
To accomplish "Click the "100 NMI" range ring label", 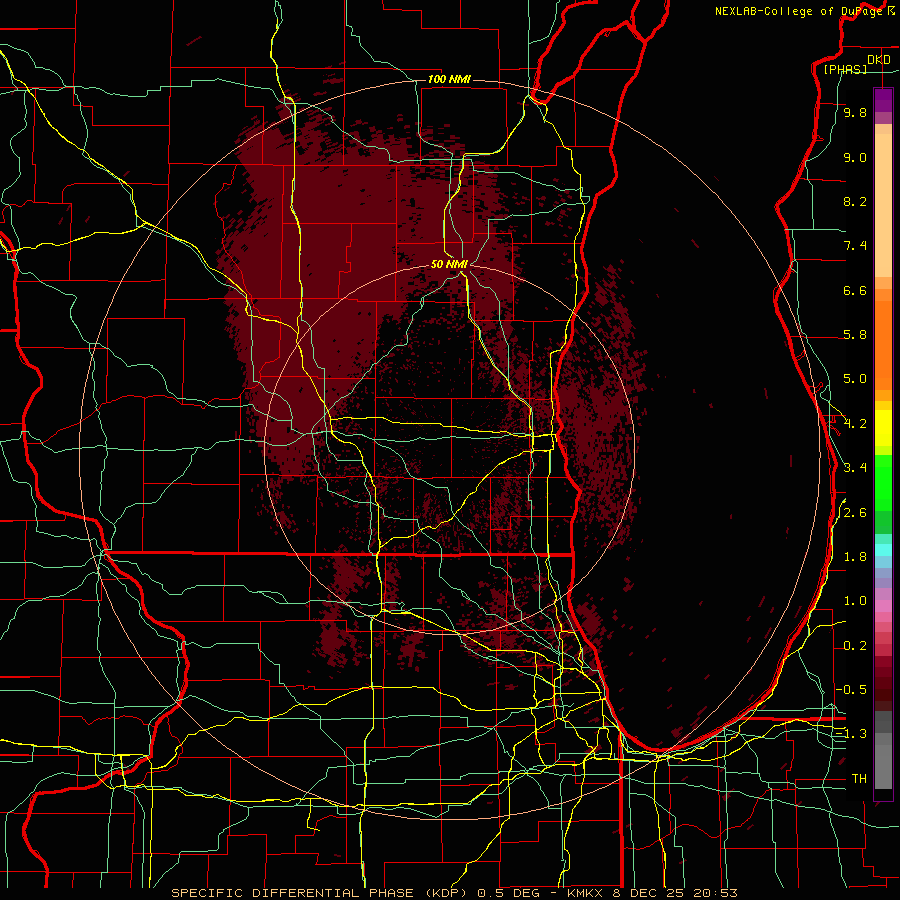I will [x=449, y=79].
